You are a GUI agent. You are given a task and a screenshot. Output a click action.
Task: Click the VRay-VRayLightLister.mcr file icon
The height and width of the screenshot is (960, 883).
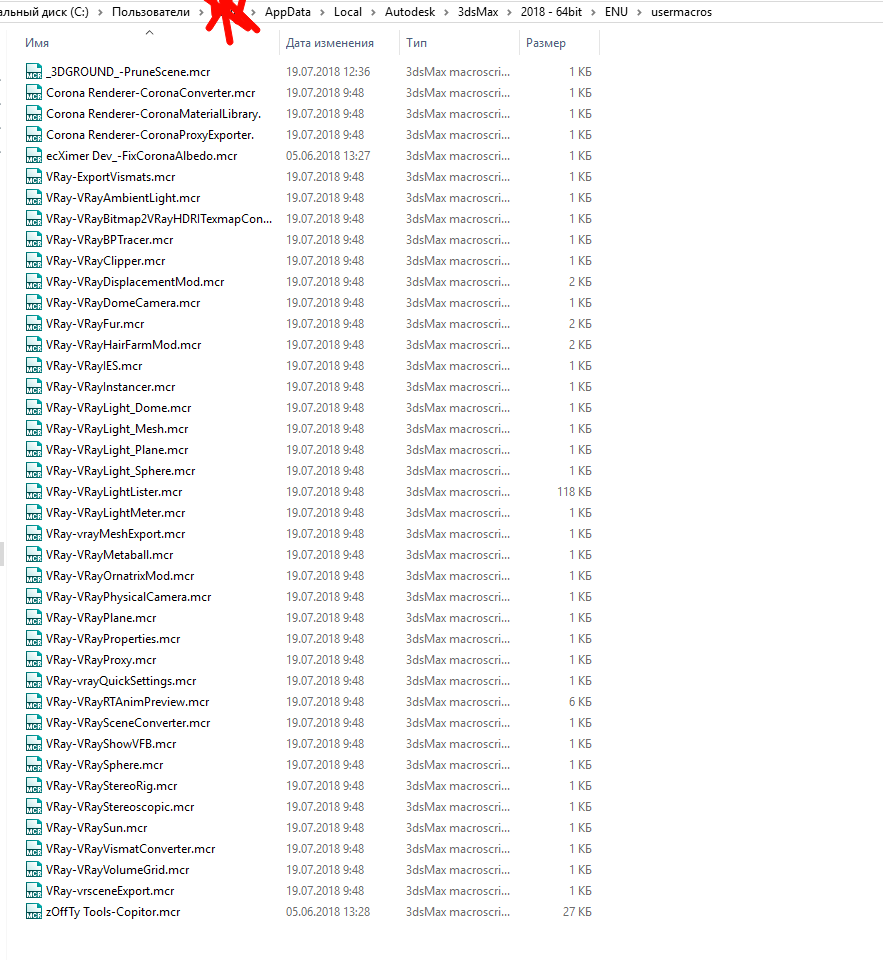tap(34, 492)
